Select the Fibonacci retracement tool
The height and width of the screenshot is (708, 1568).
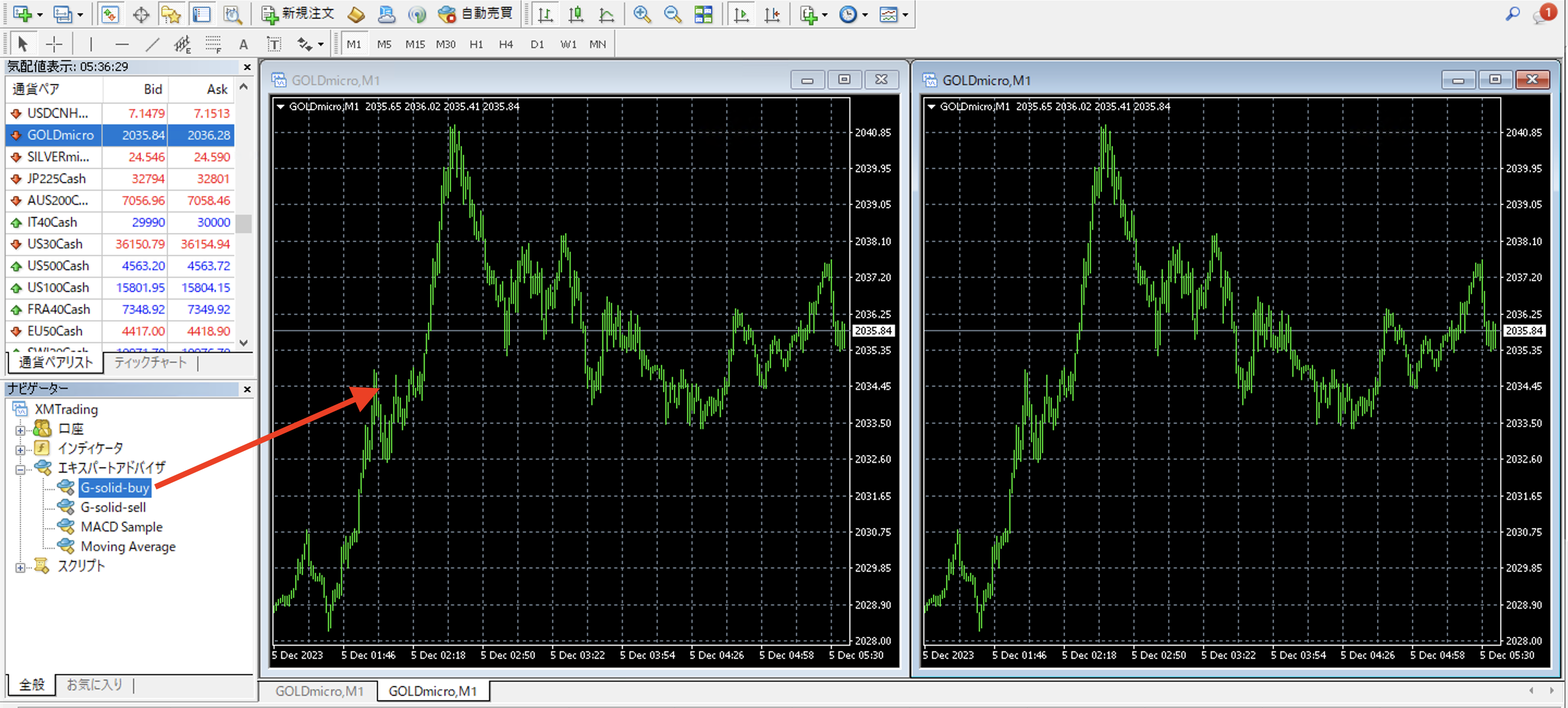(x=213, y=44)
